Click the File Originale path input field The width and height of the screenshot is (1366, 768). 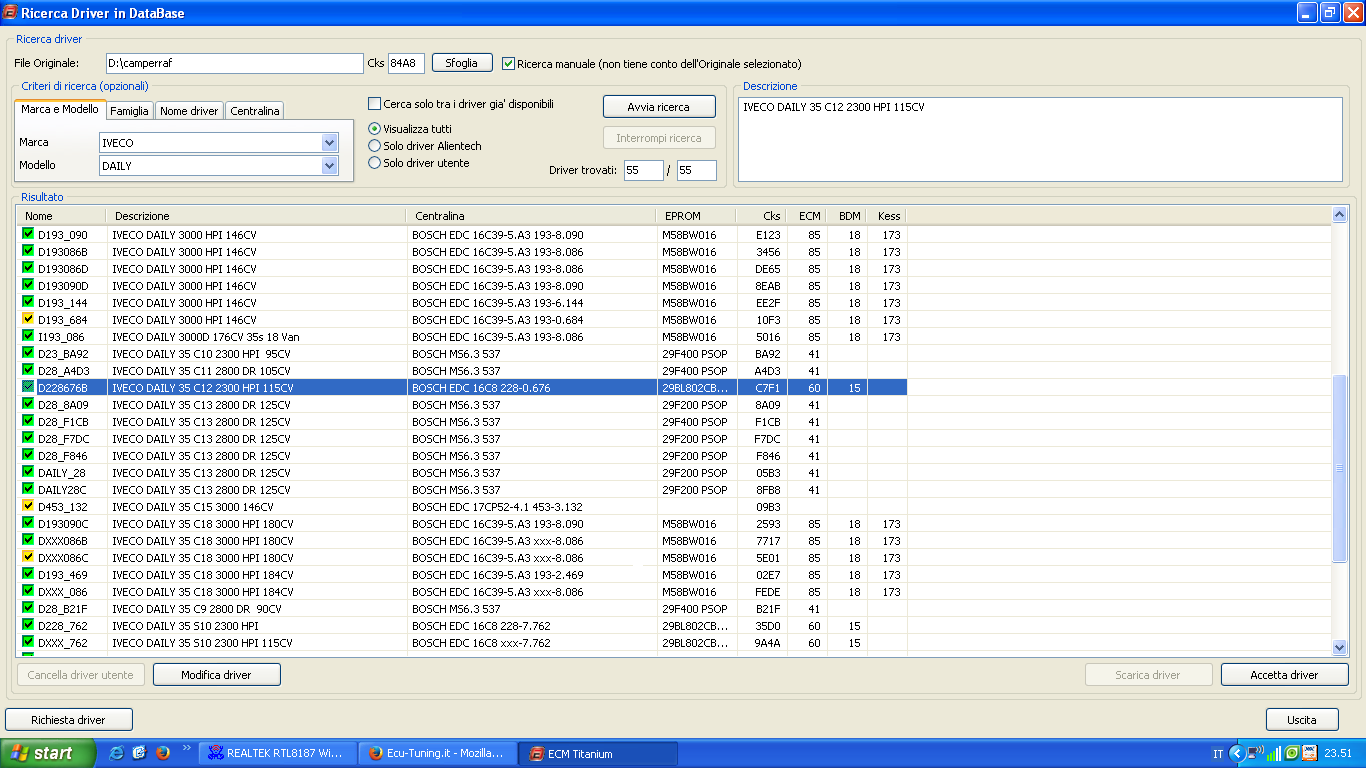tap(235, 63)
